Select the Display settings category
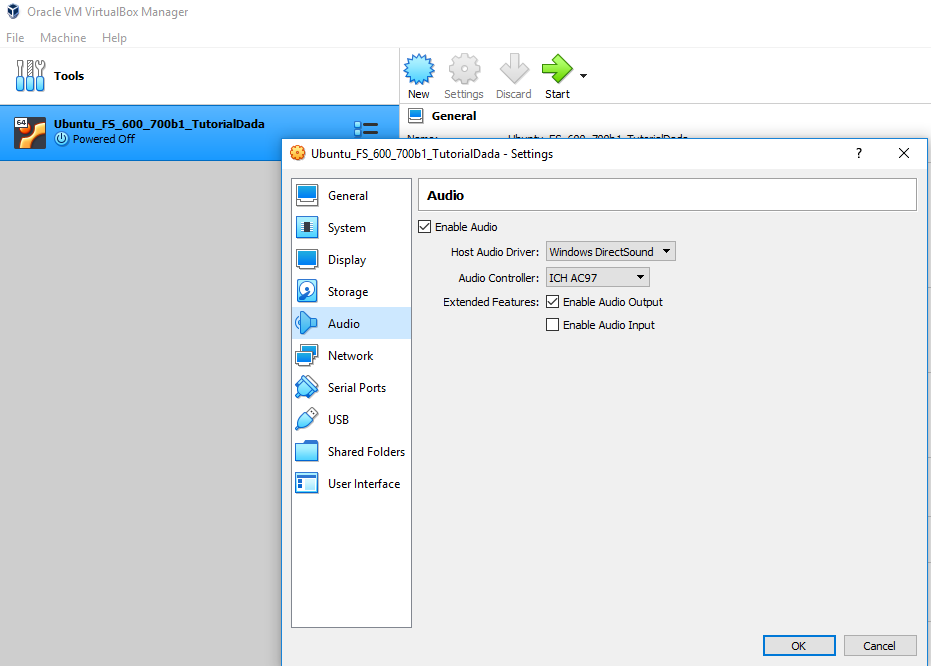 click(x=346, y=260)
